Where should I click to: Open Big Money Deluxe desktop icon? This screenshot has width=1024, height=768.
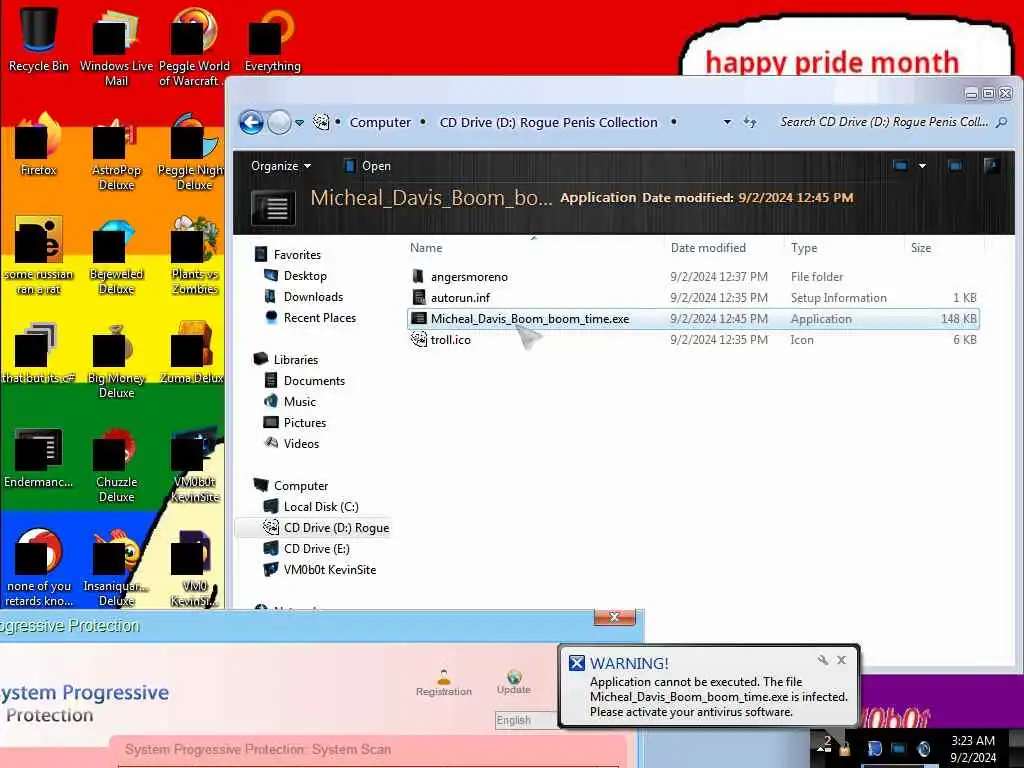coord(116,360)
